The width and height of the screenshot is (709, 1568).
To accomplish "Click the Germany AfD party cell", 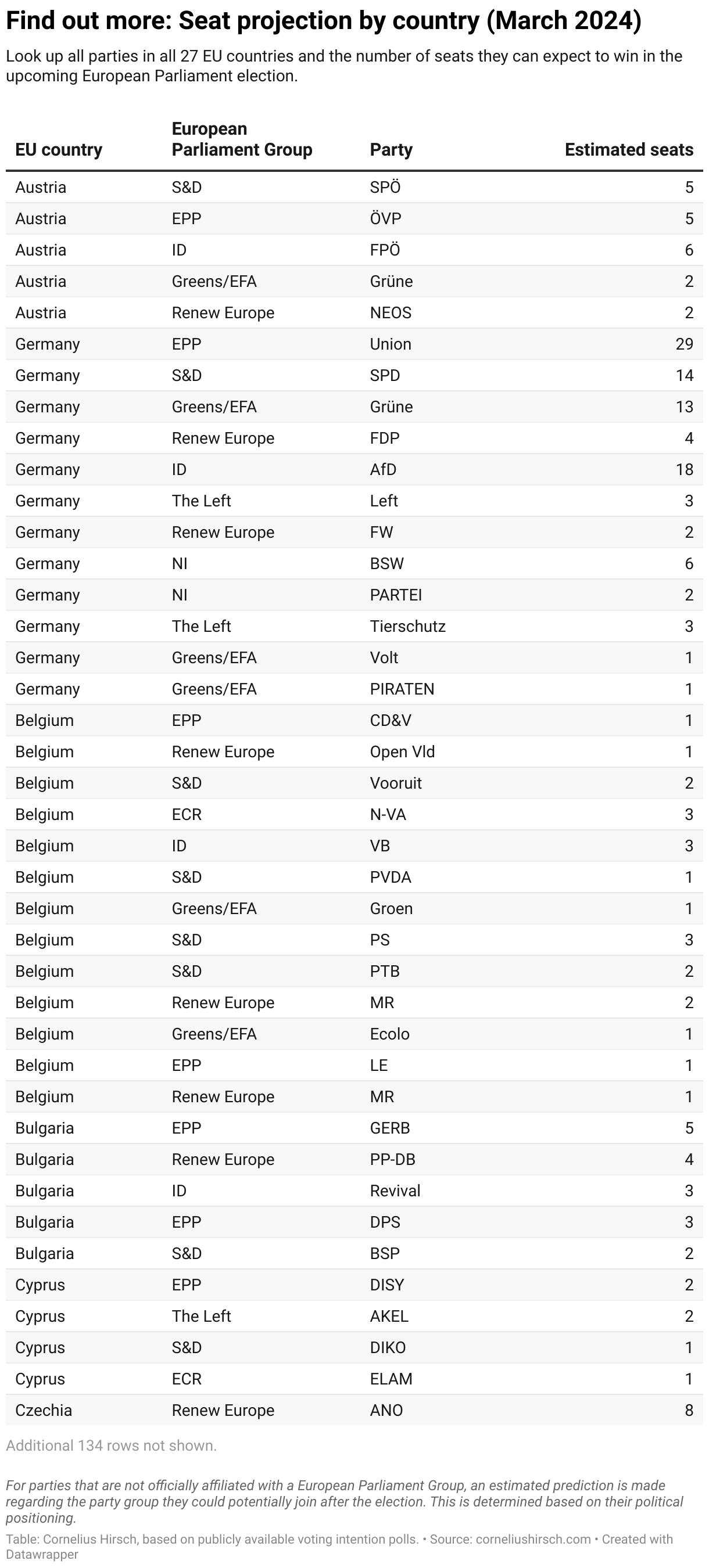I will (x=383, y=469).
